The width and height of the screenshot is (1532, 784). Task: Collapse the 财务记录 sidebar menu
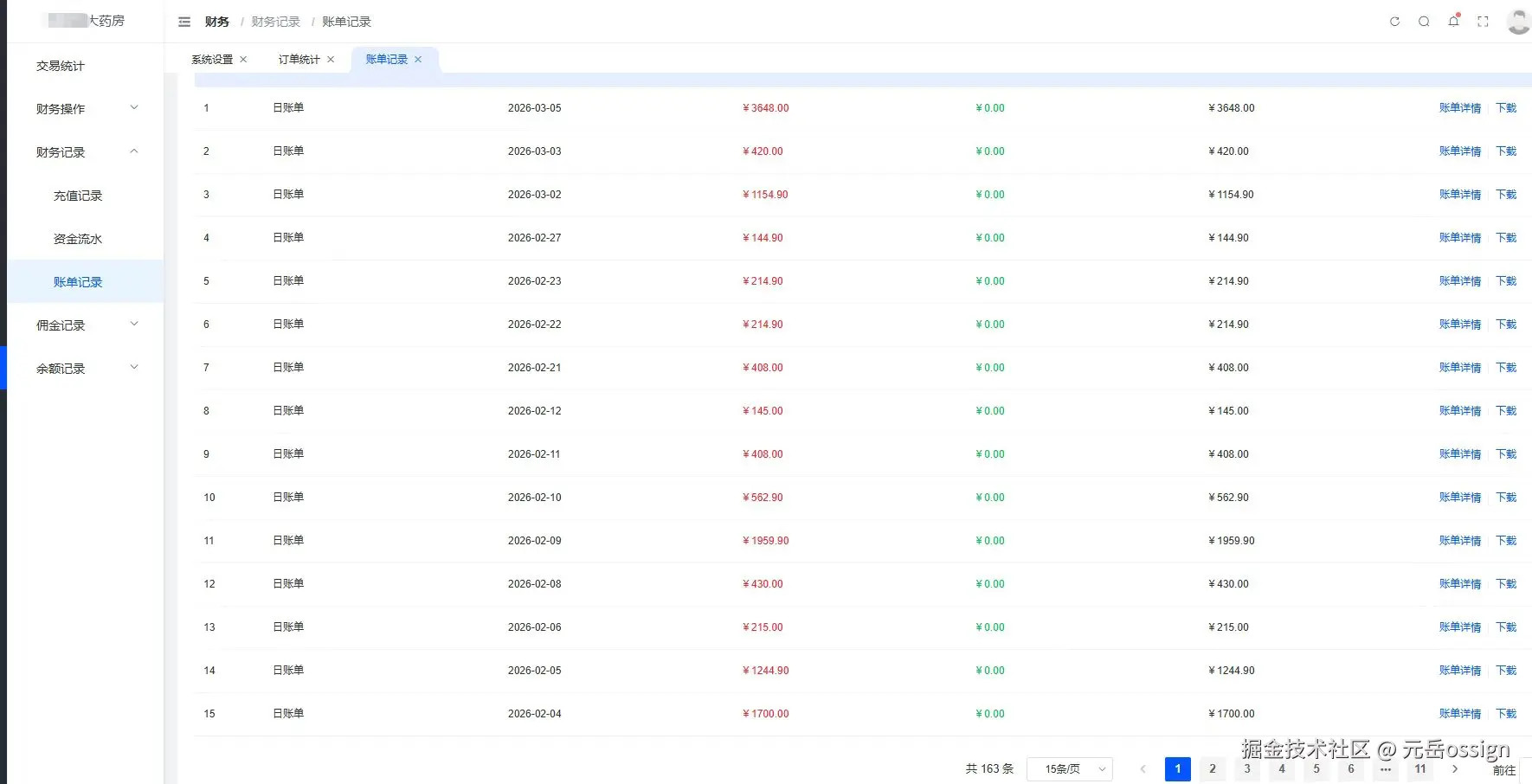pyautogui.click(x=86, y=152)
